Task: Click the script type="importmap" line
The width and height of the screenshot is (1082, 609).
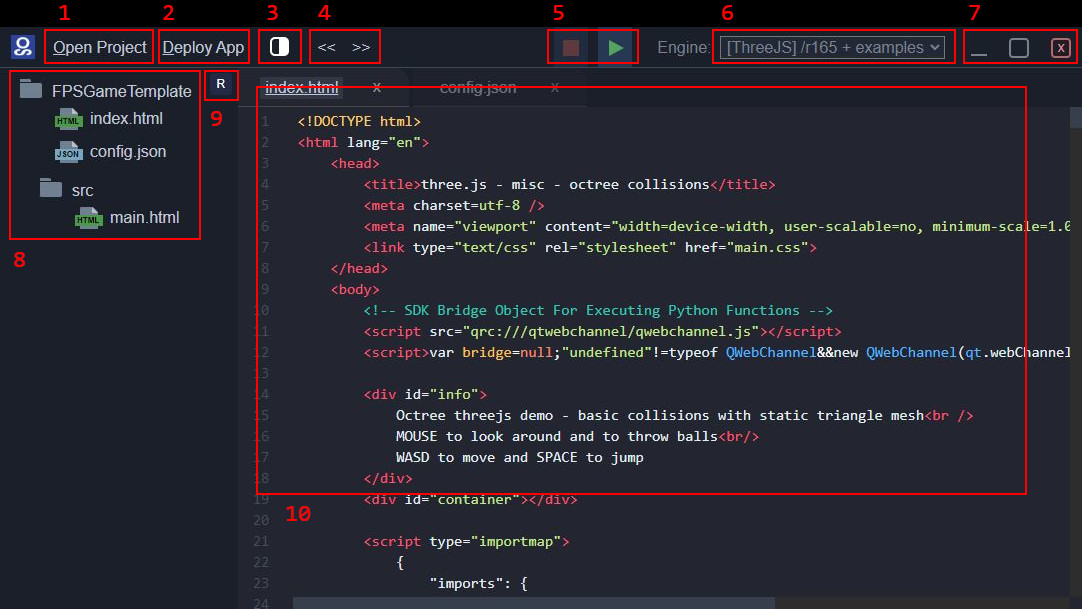Action: pyautogui.click(x=466, y=541)
